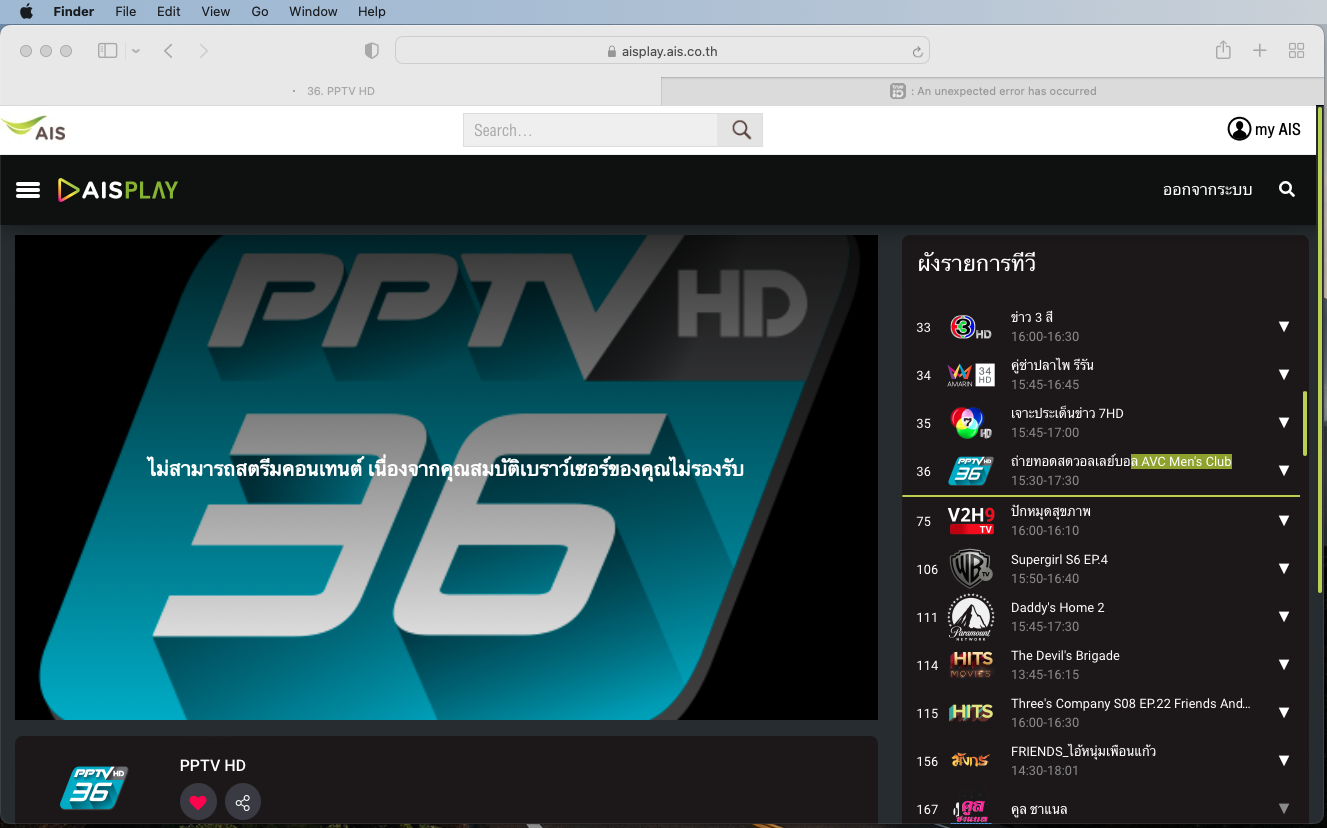Select V2H9 TV channel logo
Screen dimensions: 1327x828
click(970, 521)
